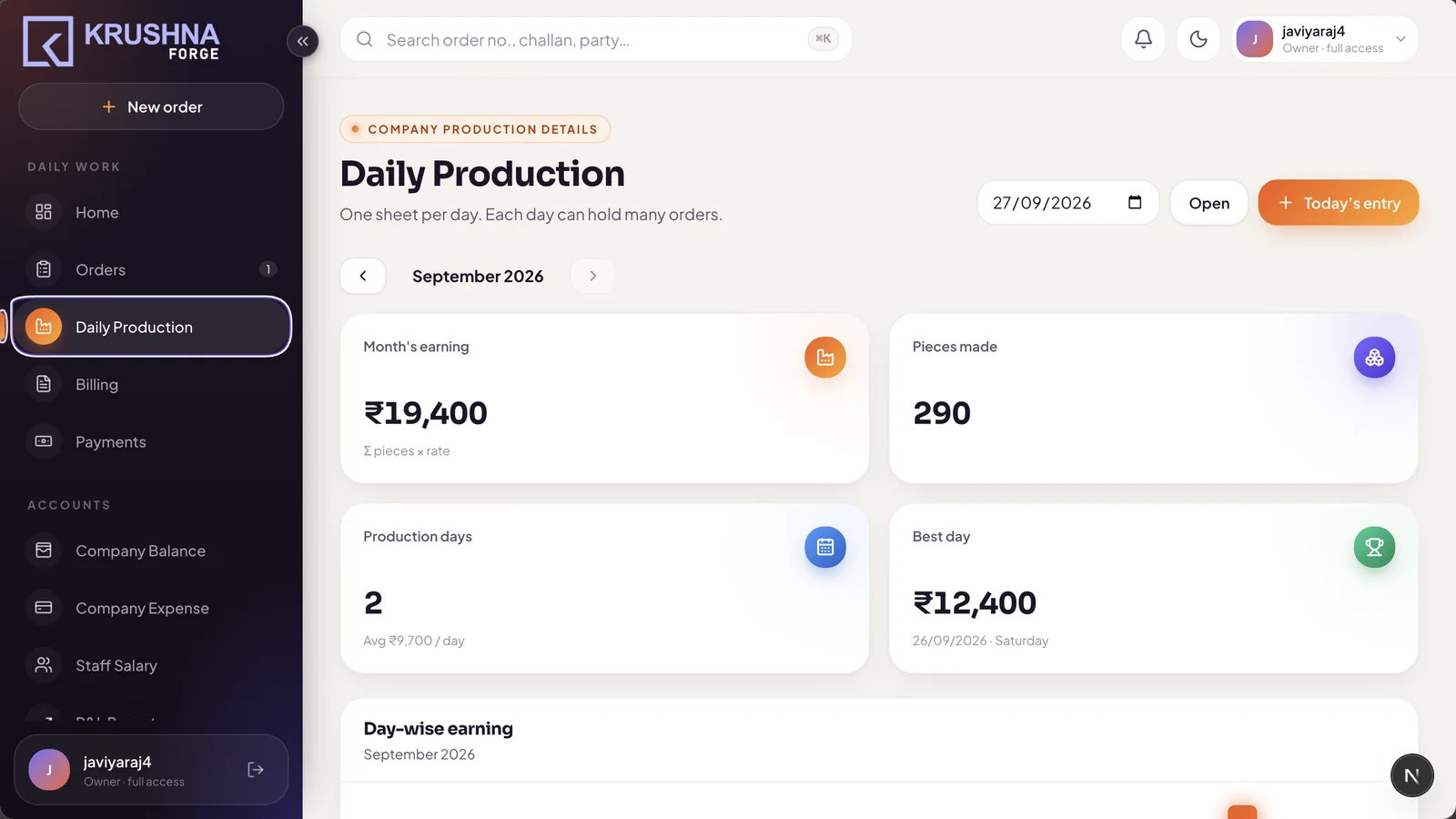Go to previous month
This screenshot has width=1456, height=819.
coord(363,276)
